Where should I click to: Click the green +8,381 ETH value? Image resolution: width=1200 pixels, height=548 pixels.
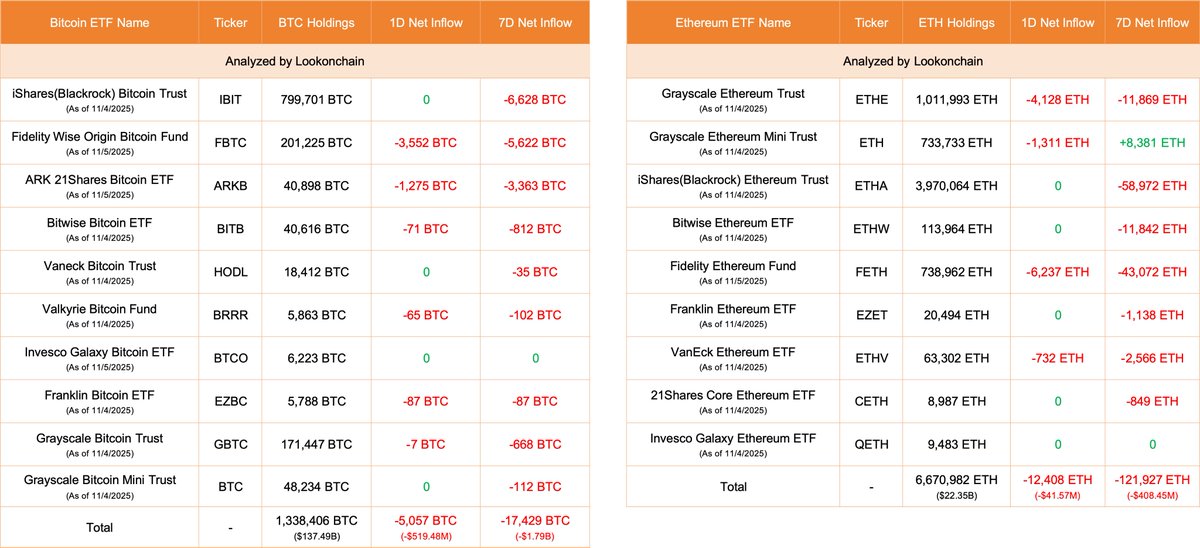(x=1153, y=143)
